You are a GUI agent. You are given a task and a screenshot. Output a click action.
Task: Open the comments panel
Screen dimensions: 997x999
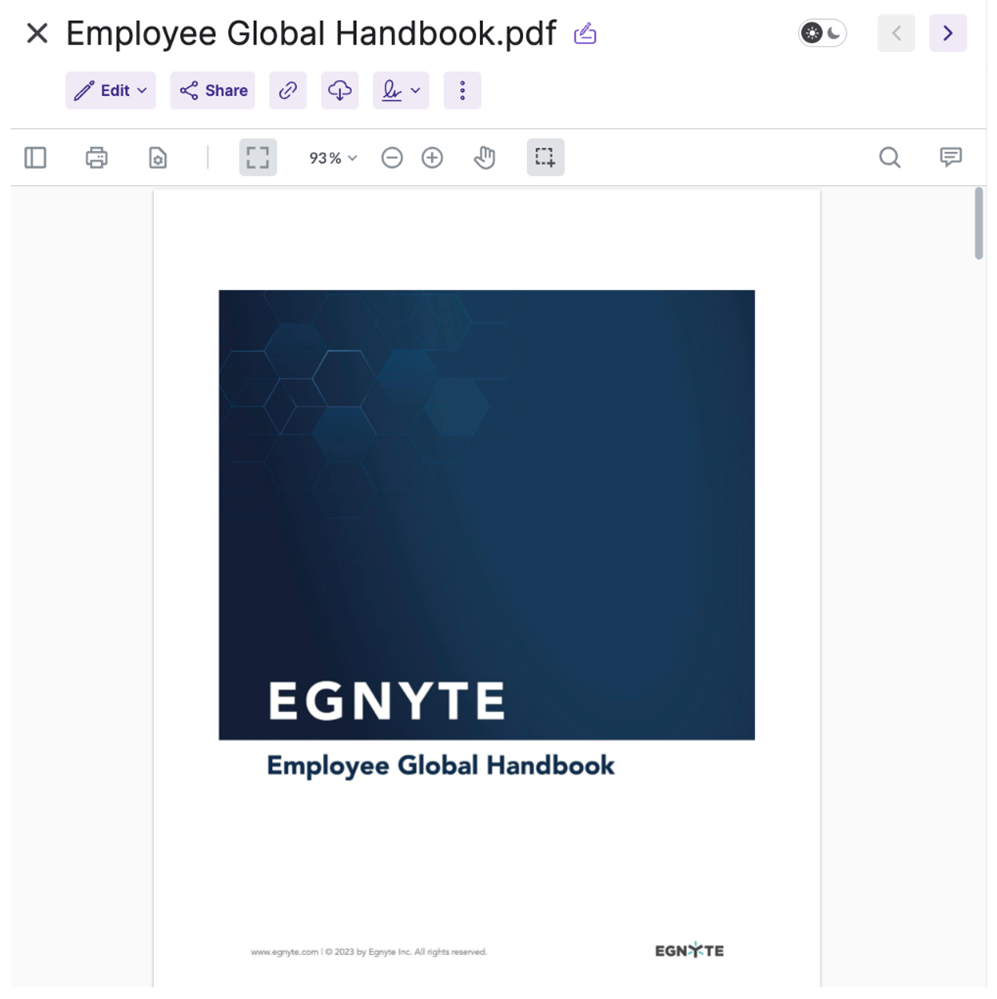coord(950,157)
